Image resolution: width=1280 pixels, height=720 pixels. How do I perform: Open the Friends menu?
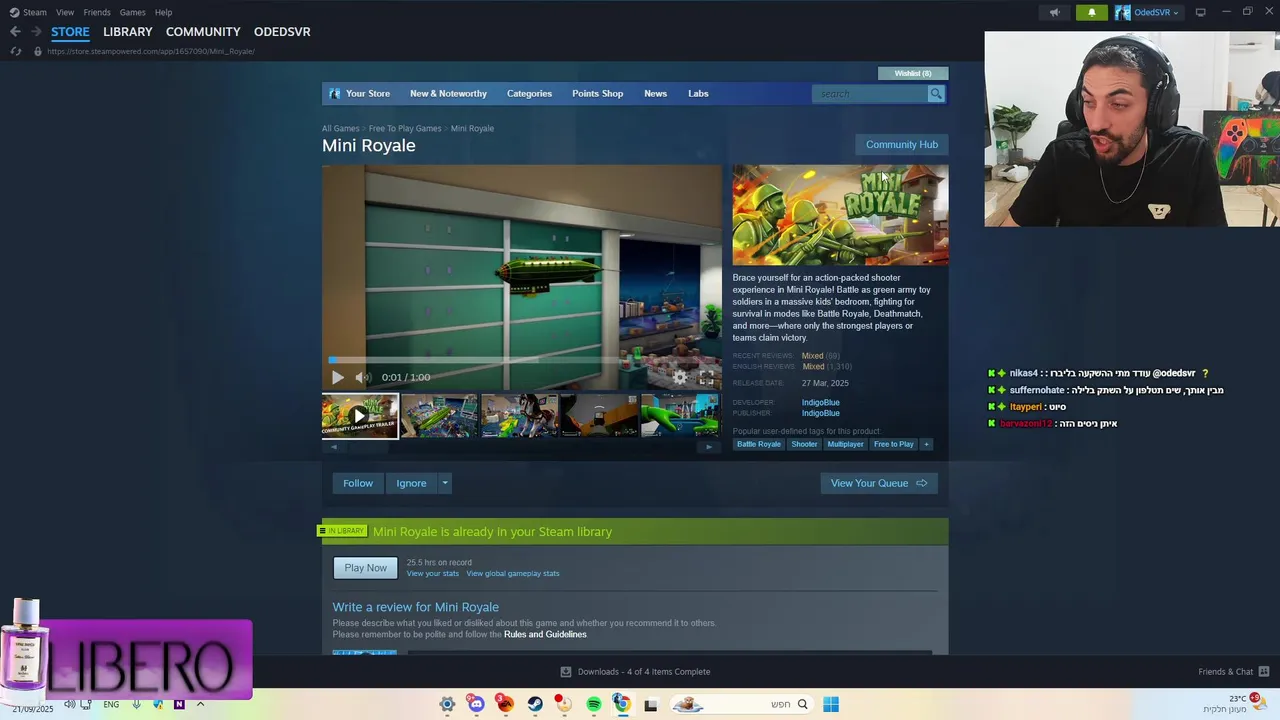coord(97,12)
